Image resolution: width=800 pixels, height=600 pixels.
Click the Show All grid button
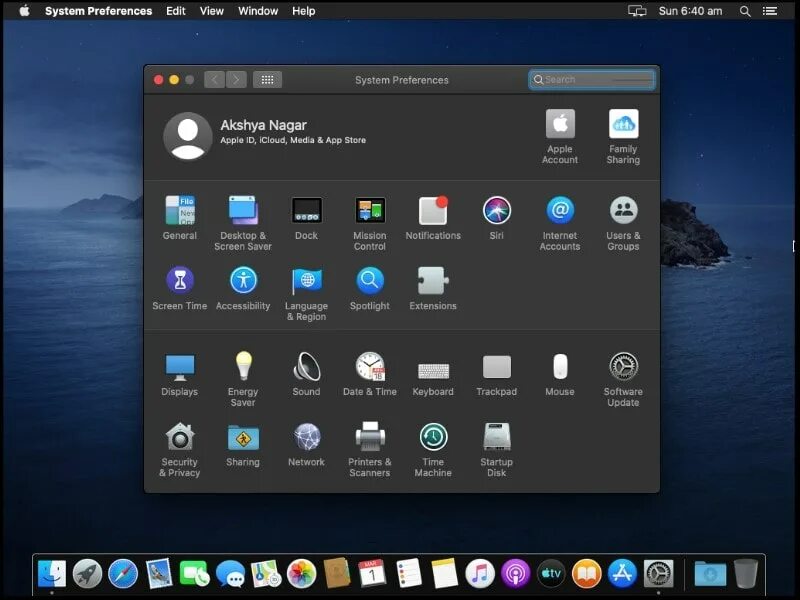(267, 80)
